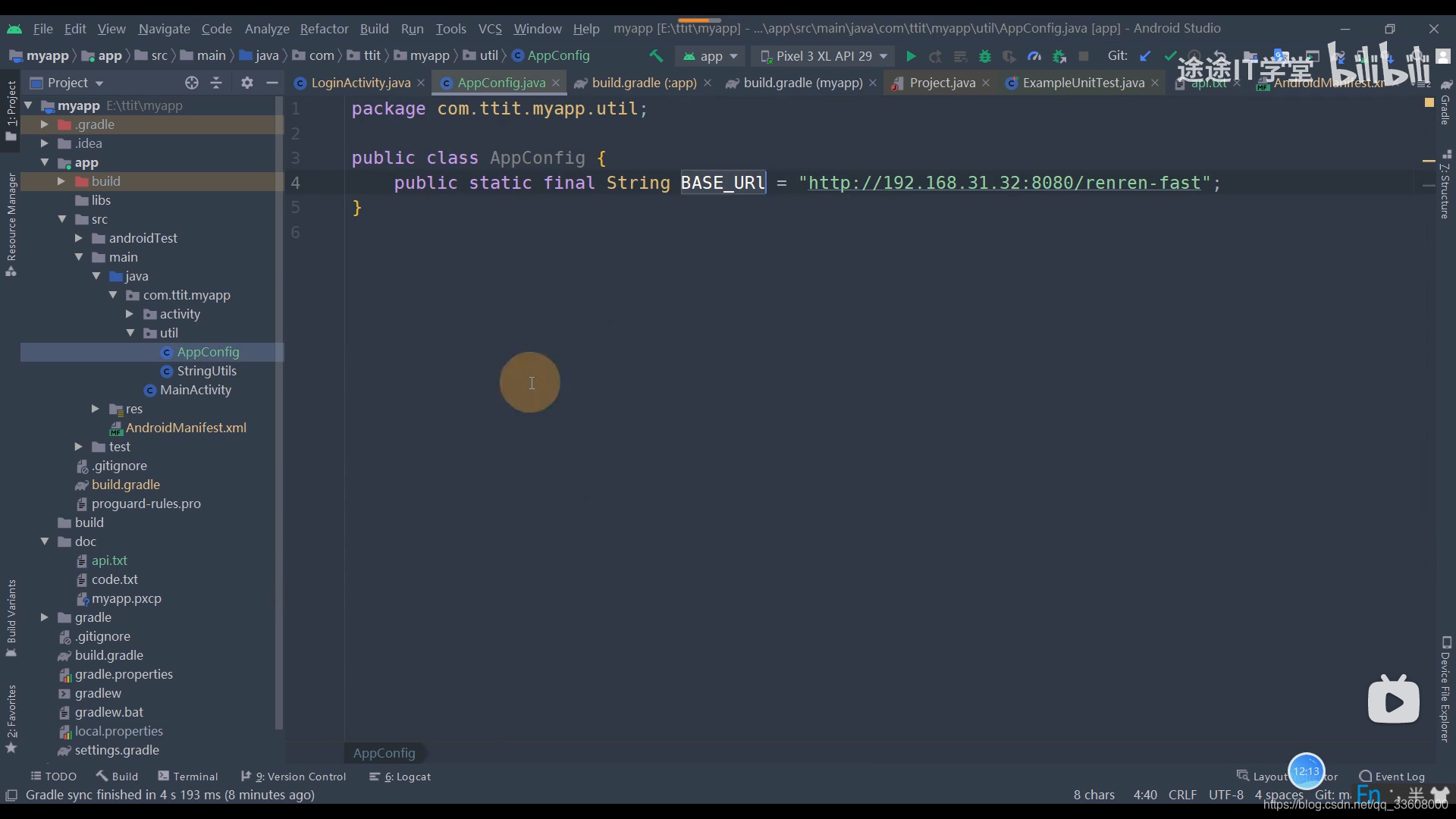1456x819 pixels.
Task: Open the VCS menu
Action: [490, 29]
